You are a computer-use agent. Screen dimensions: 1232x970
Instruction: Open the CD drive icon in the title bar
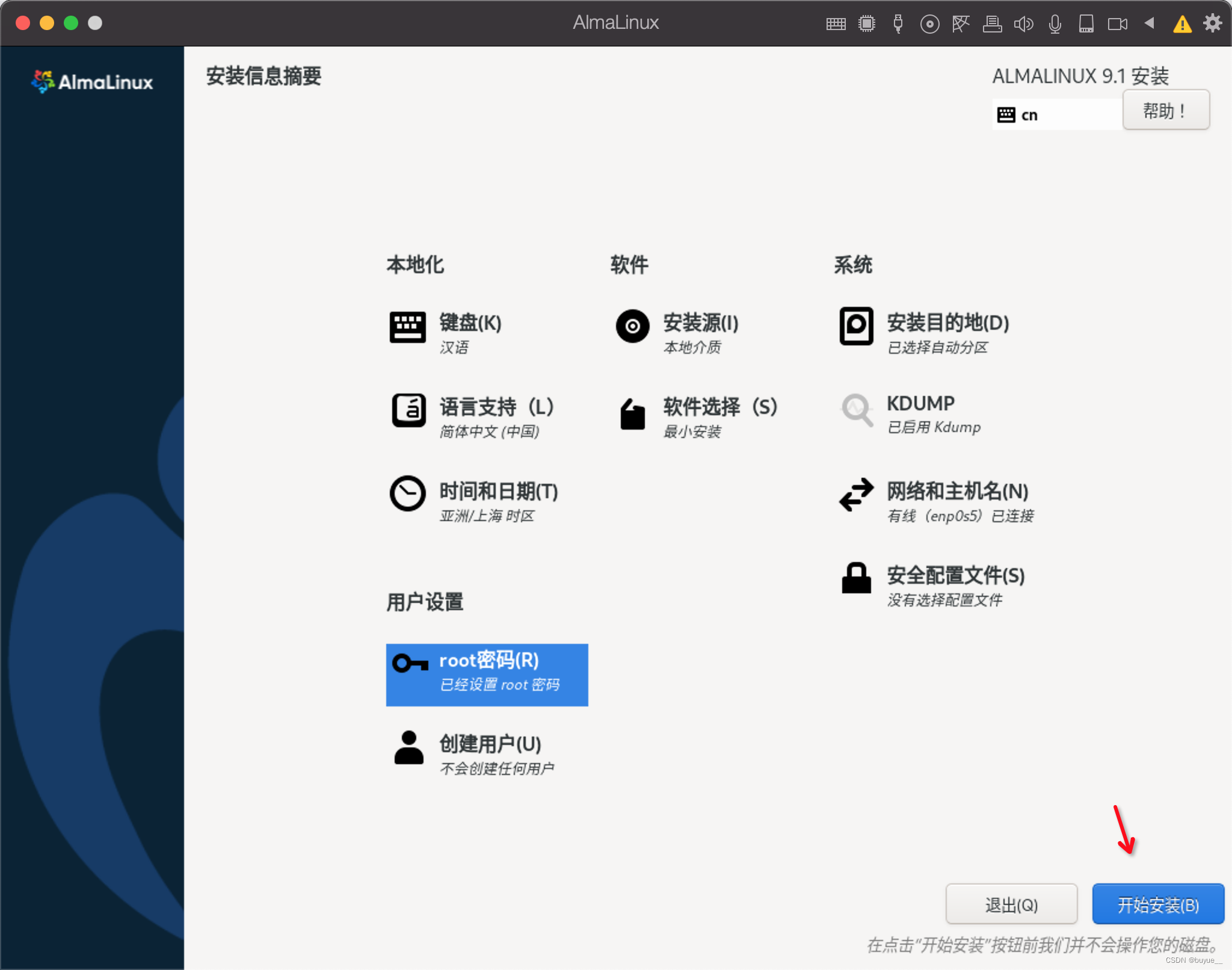pyautogui.click(x=930, y=23)
